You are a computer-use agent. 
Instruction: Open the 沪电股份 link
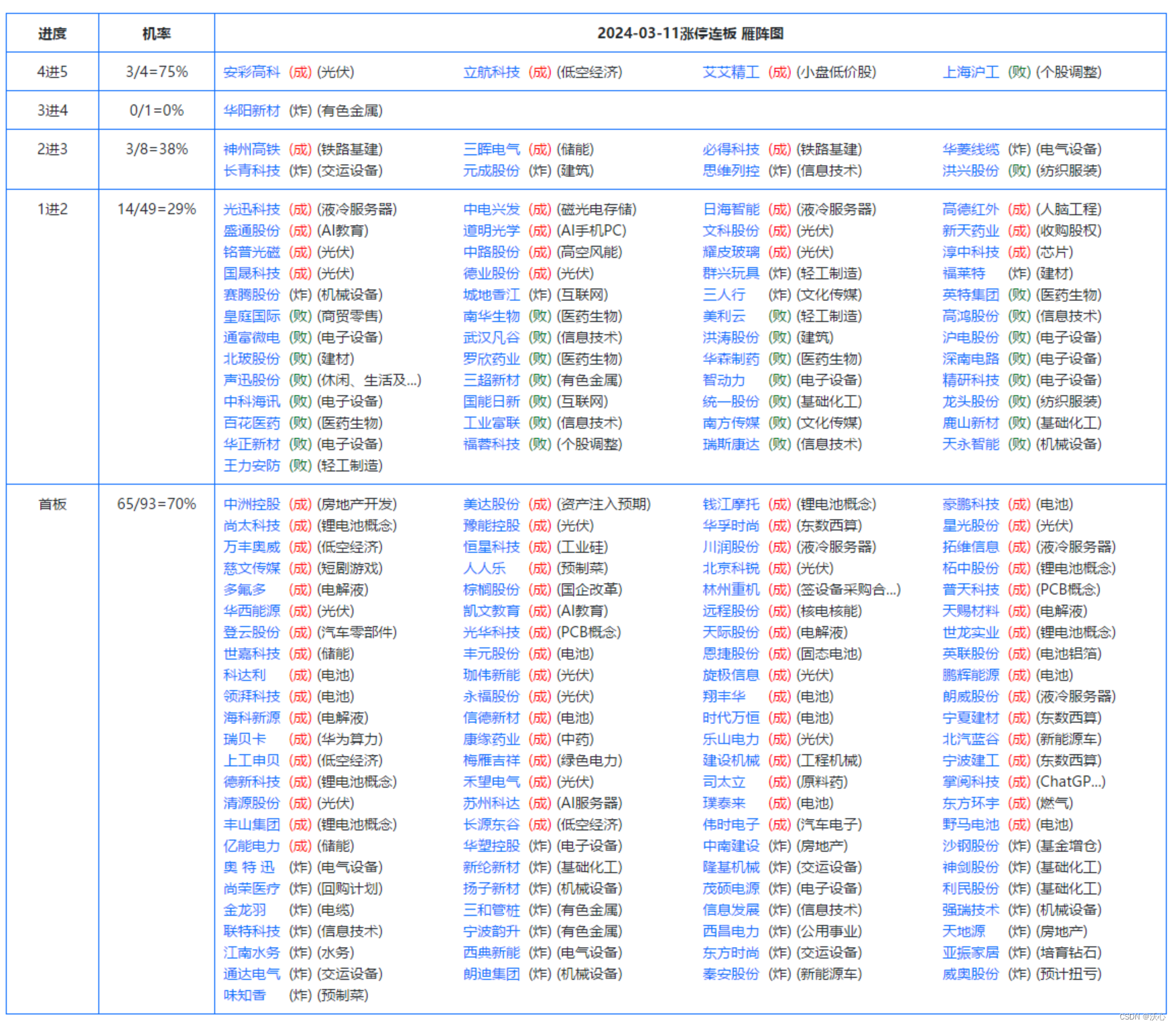(x=971, y=338)
